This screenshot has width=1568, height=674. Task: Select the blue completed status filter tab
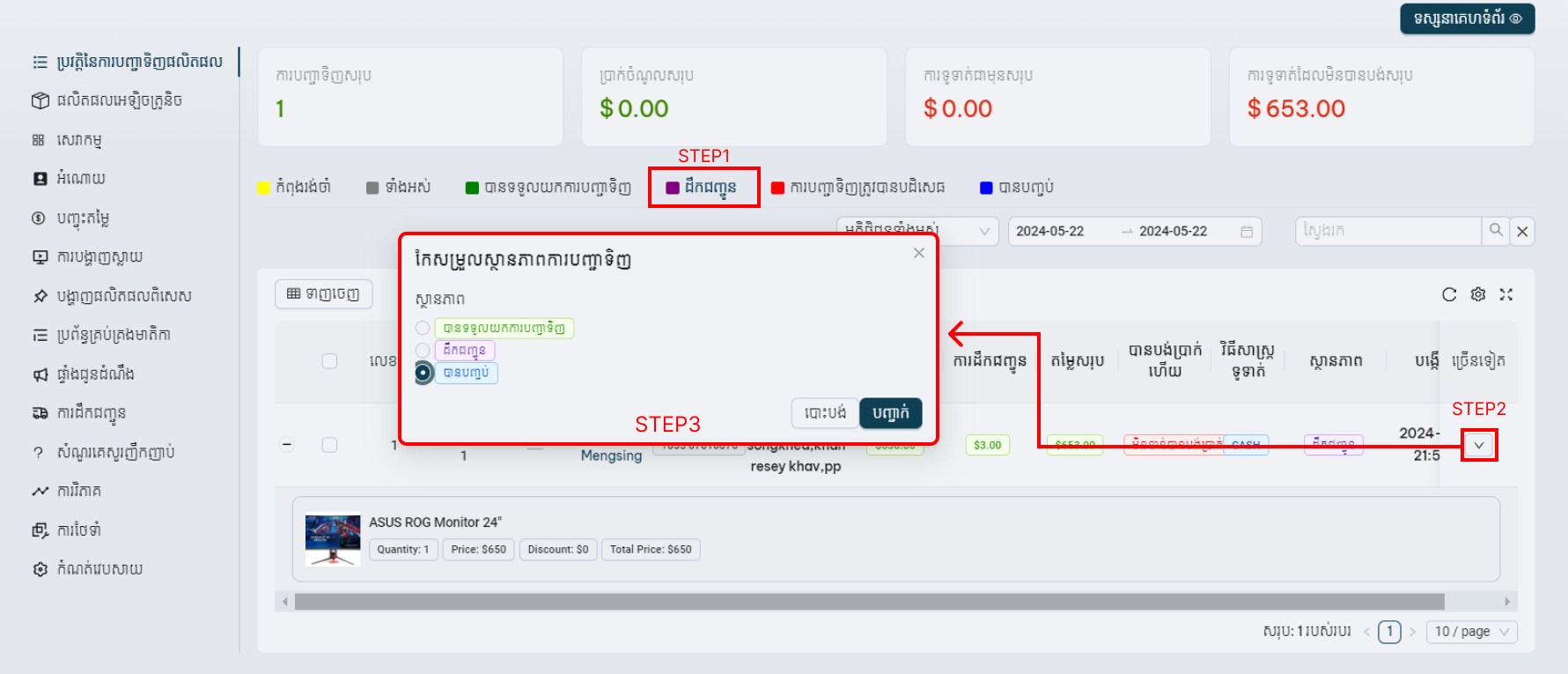point(1017,188)
